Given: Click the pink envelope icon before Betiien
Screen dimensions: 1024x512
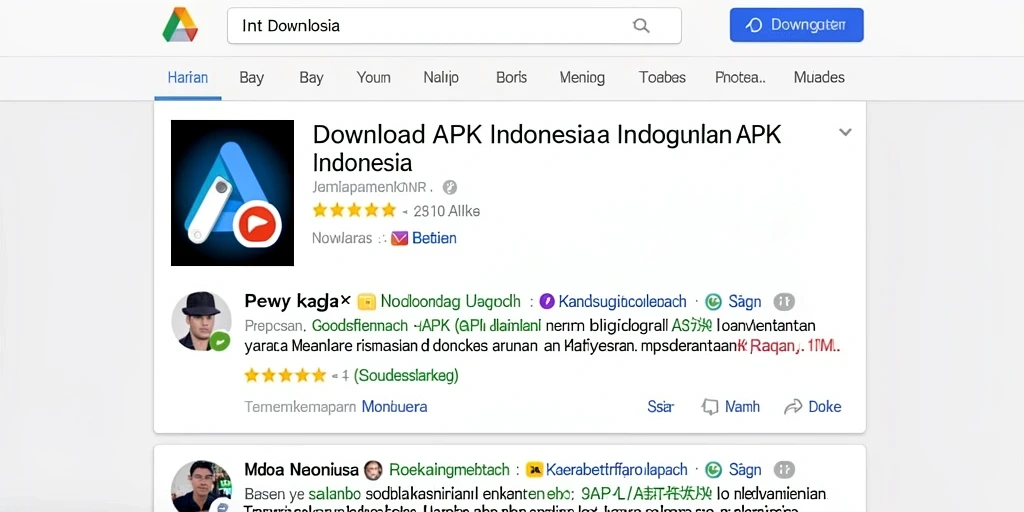Looking at the screenshot, I should coord(400,238).
